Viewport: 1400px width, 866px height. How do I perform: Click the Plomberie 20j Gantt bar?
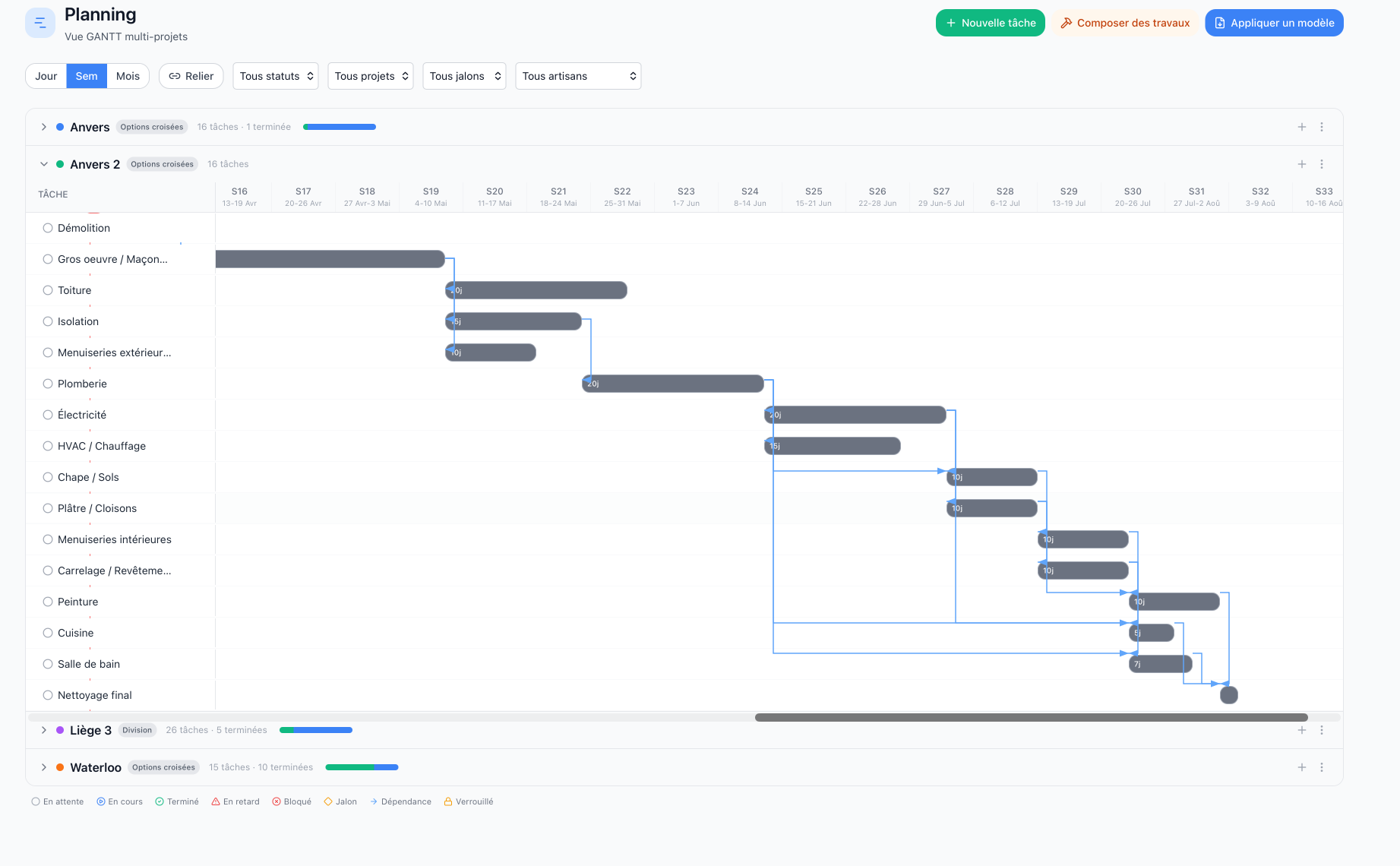(x=673, y=384)
